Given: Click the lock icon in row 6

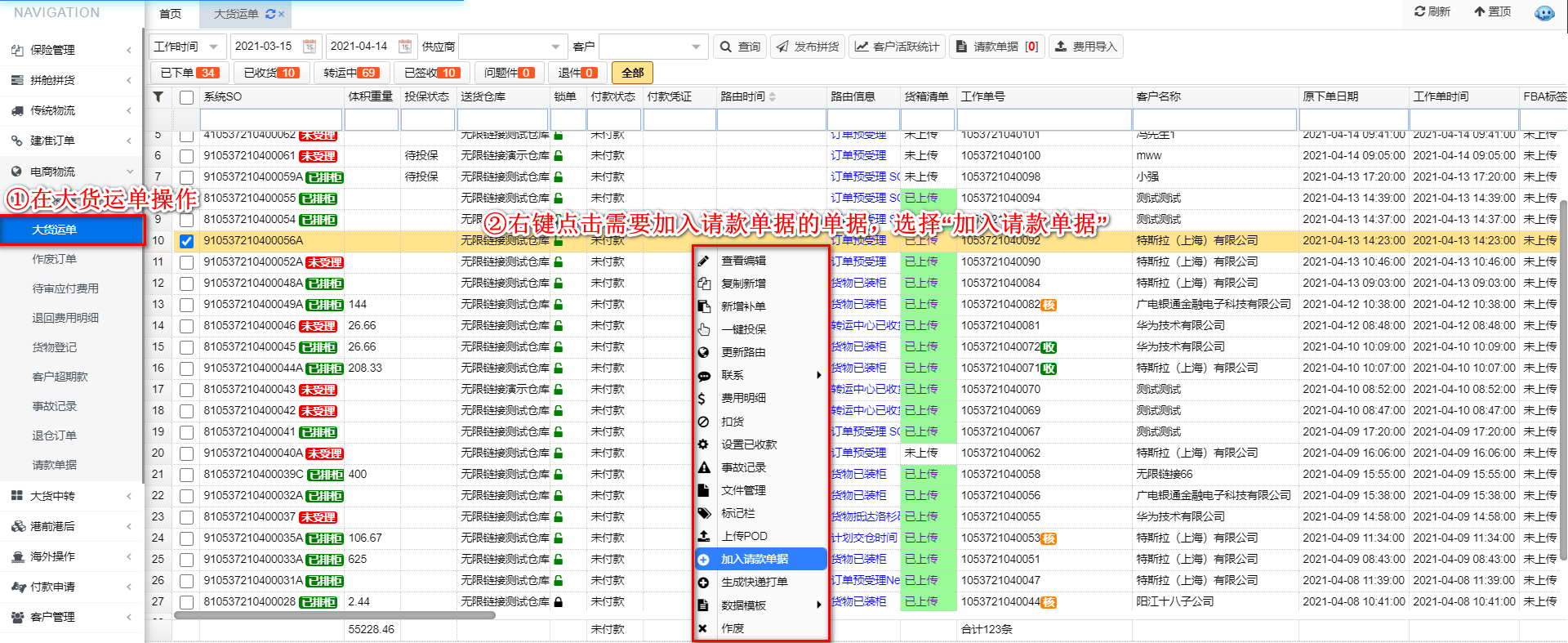Looking at the screenshot, I should [x=559, y=155].
